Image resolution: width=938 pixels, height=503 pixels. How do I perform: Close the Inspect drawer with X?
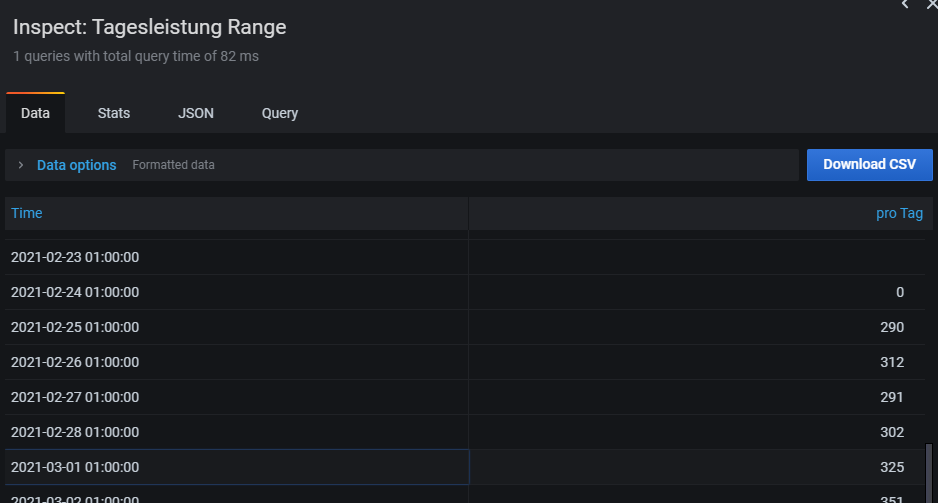(x=931, y=5)
